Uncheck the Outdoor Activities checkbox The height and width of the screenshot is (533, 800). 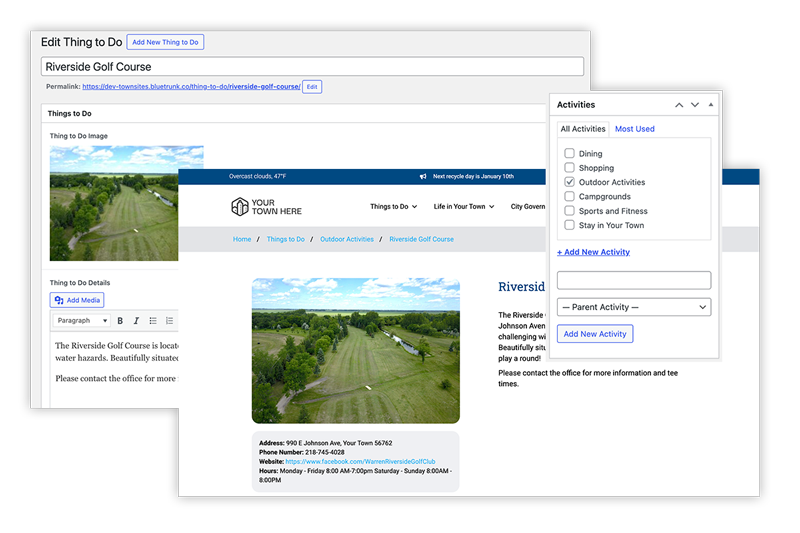[569, 182]
